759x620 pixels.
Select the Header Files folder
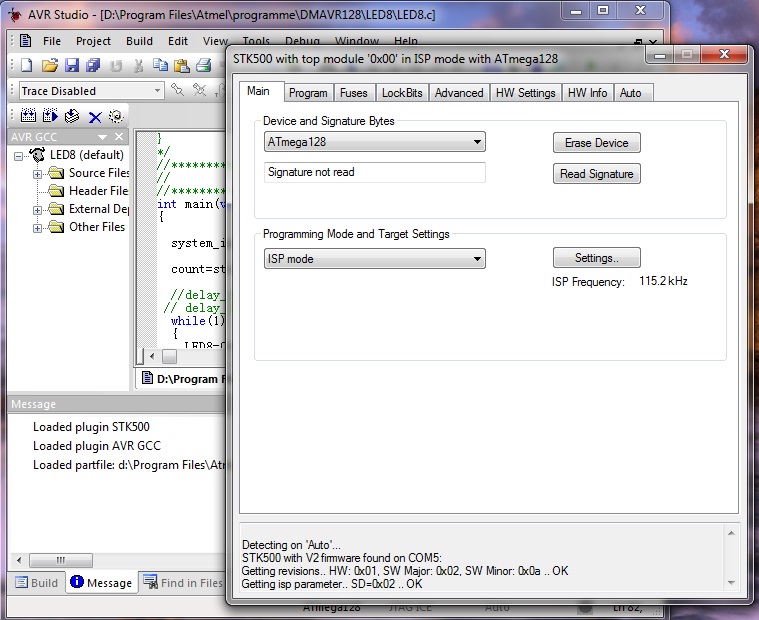coord(98,191)
